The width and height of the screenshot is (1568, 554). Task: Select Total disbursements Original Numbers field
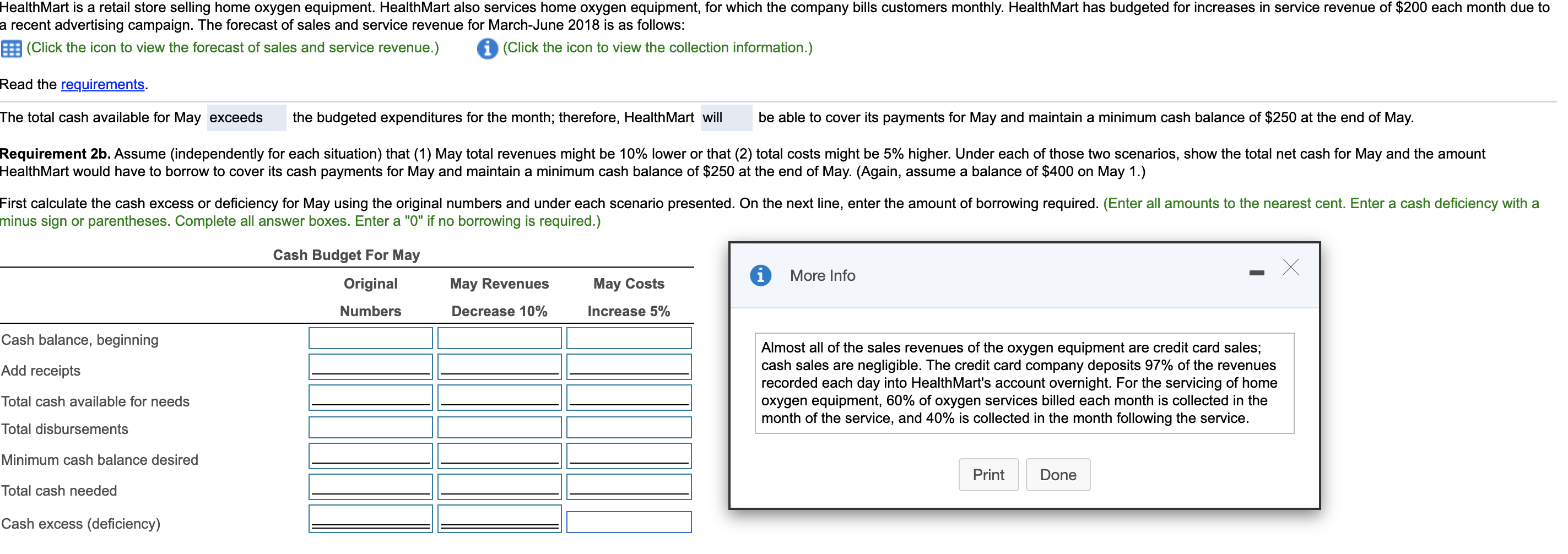tap(371, 427)
